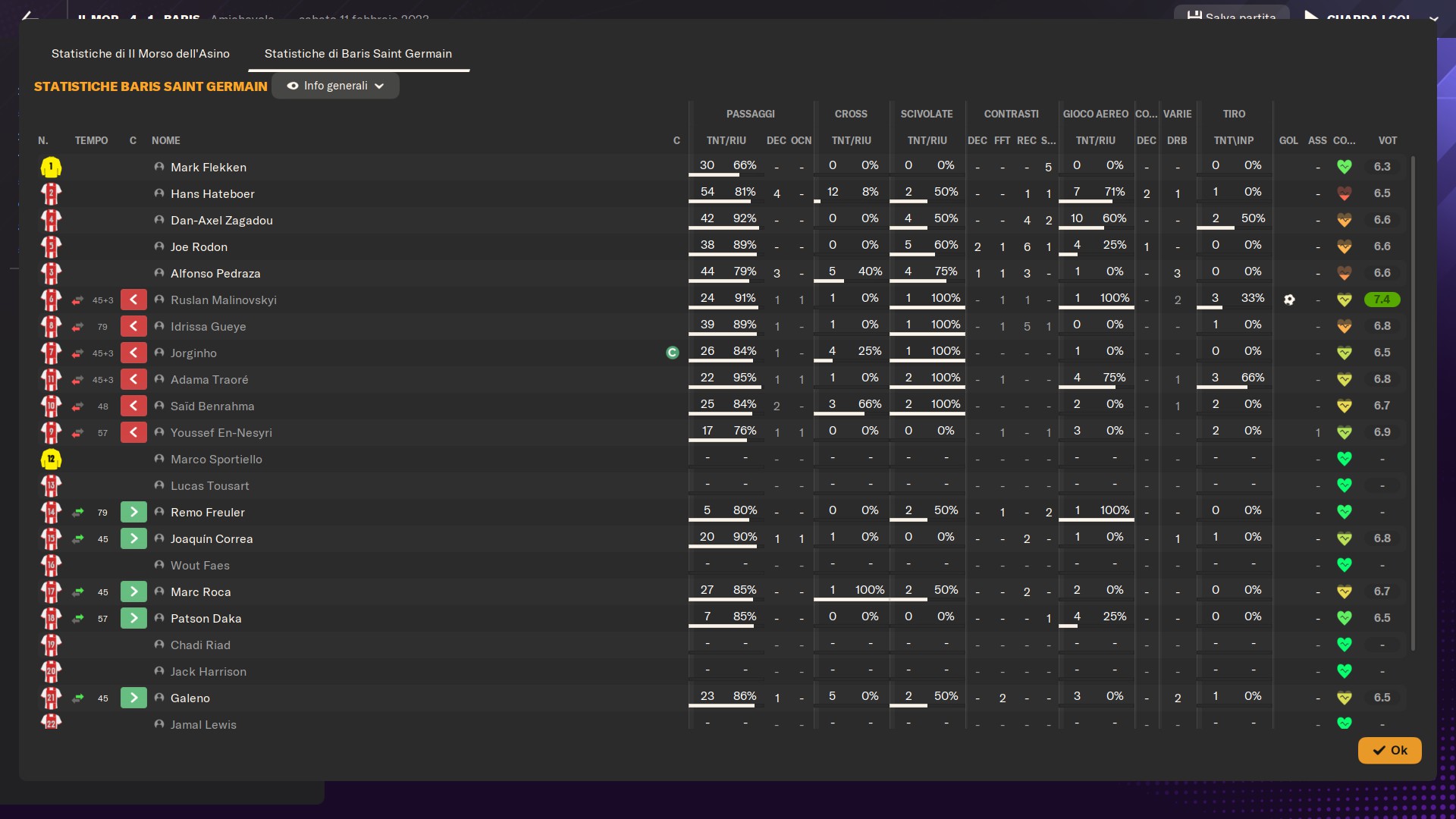Click the swap arrows icon for Galeno
1456x819 pixels.
click(78, 698)
